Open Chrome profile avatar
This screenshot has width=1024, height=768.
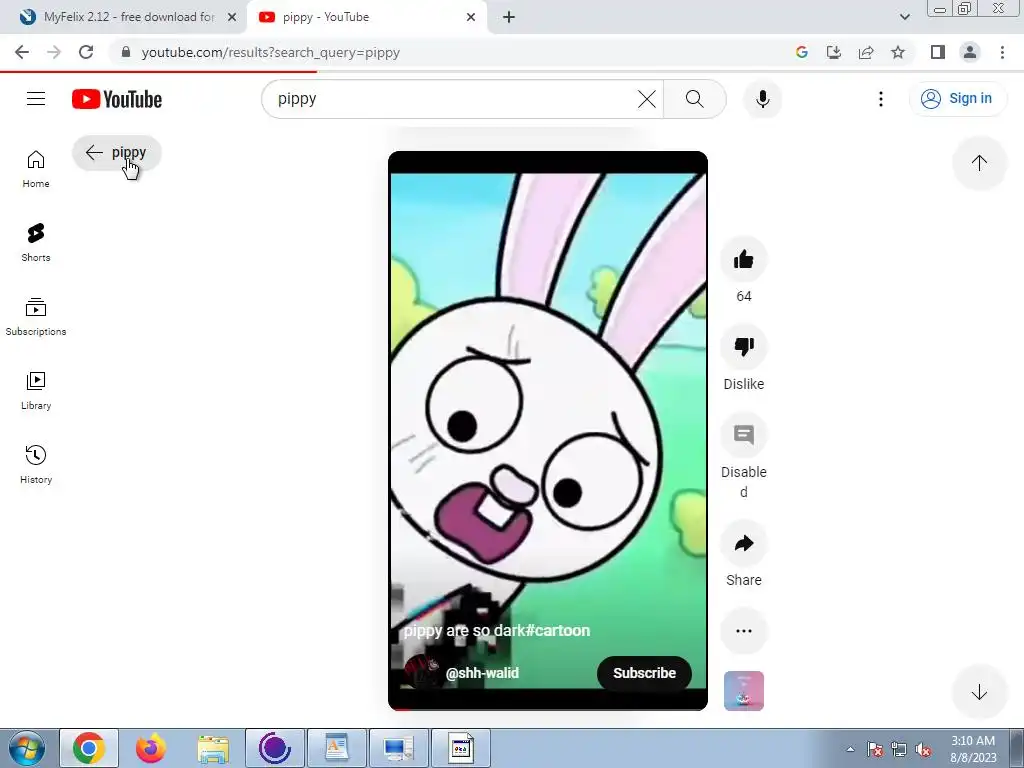click(x=970, y=52)
